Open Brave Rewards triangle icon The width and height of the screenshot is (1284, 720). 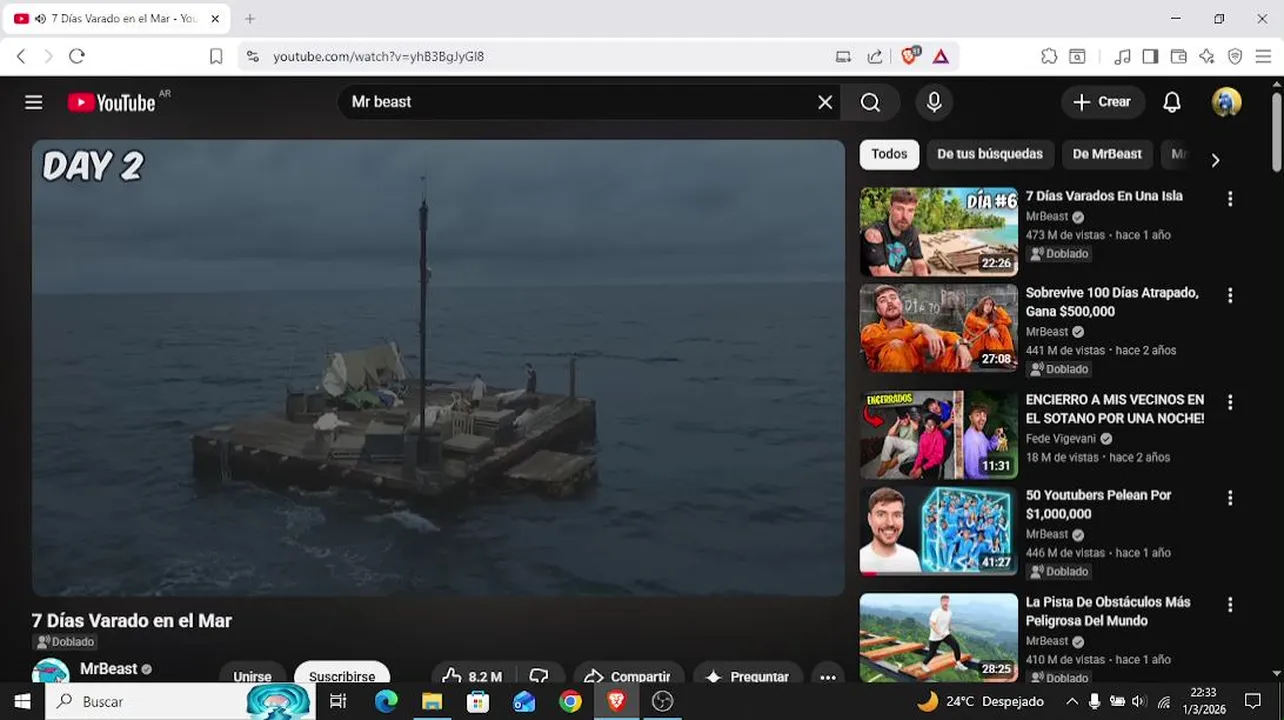point(941,57)
